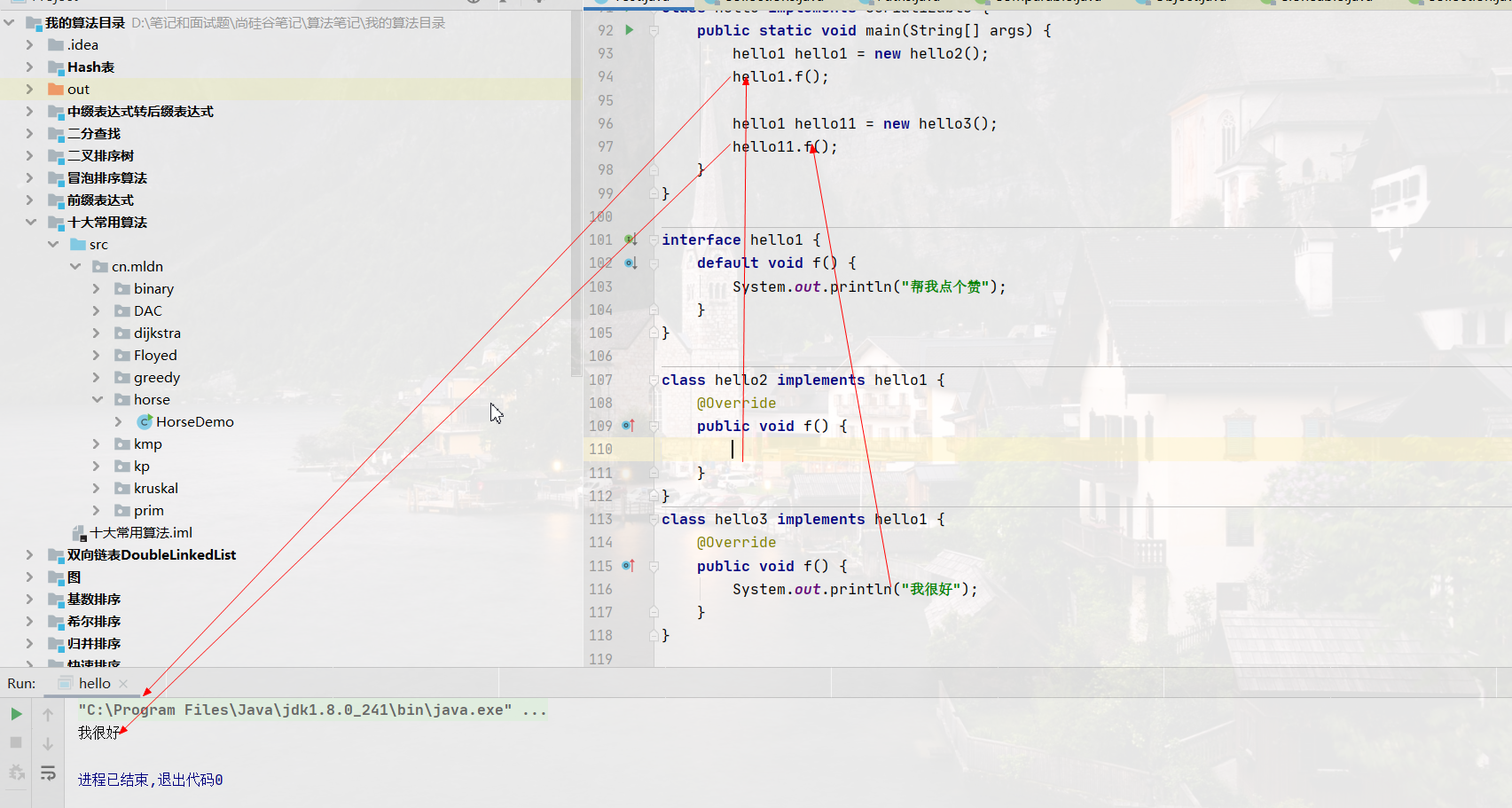
Task: Click the HorseDemo class icon
Action: pyautogui.click(x=145, y=421)
